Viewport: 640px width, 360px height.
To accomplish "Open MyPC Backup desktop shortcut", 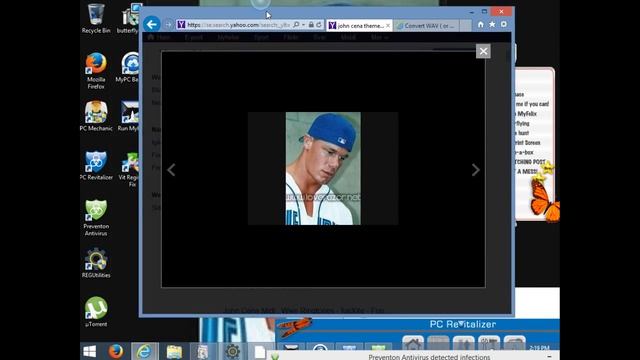I will coord(129,67).
